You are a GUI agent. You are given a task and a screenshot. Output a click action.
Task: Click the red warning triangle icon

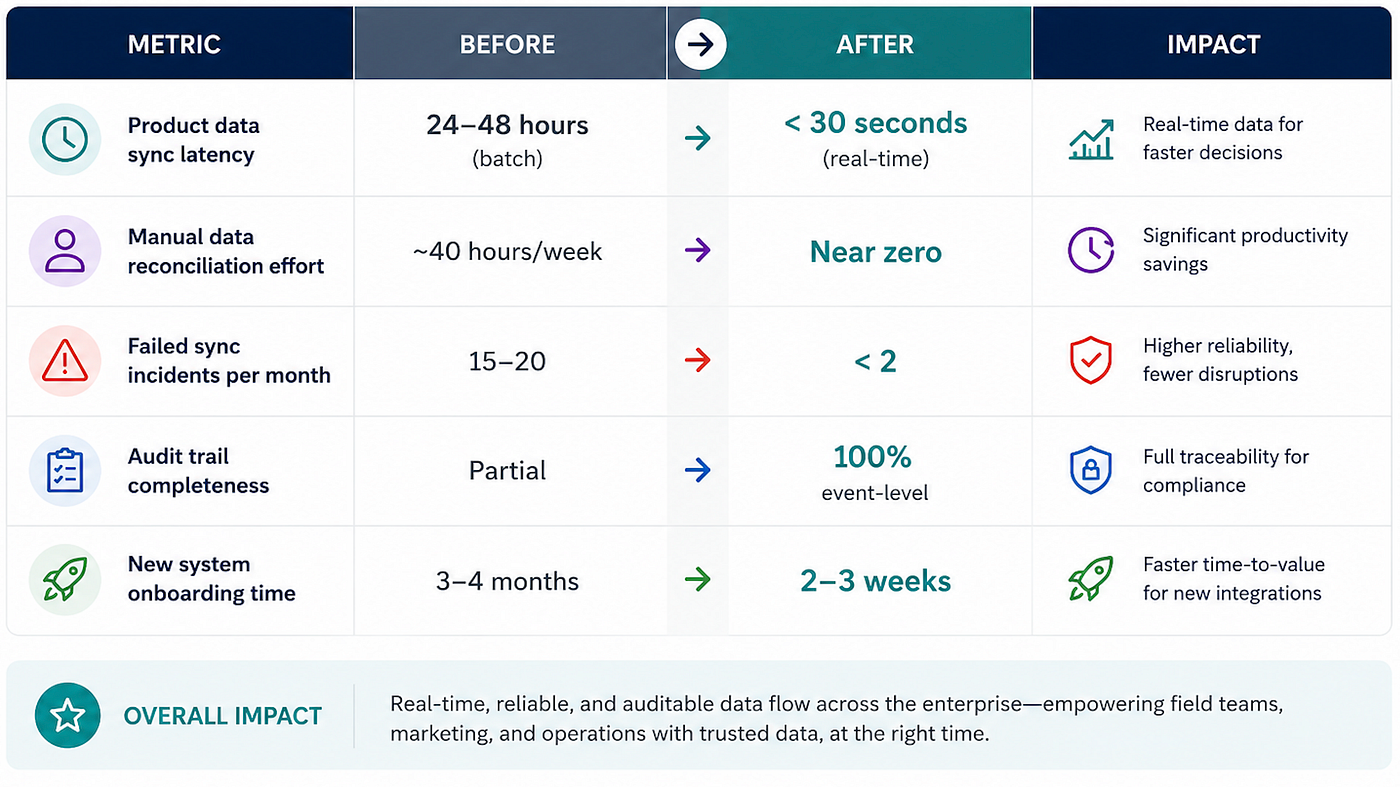(65, 361)
